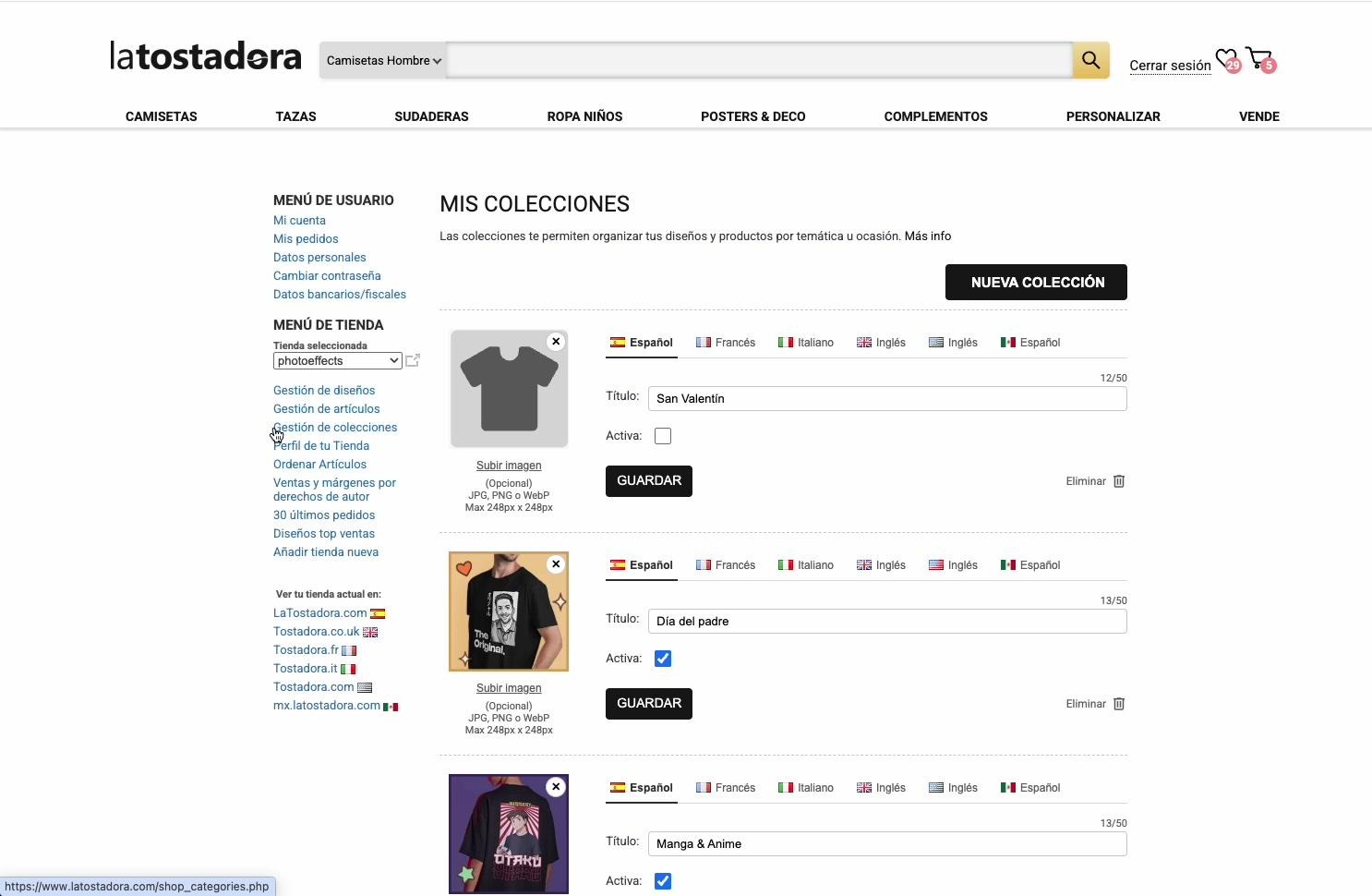Enable the Activa checkbox for San Valentín
The image size is (1372, 896).
click(662, 435)
